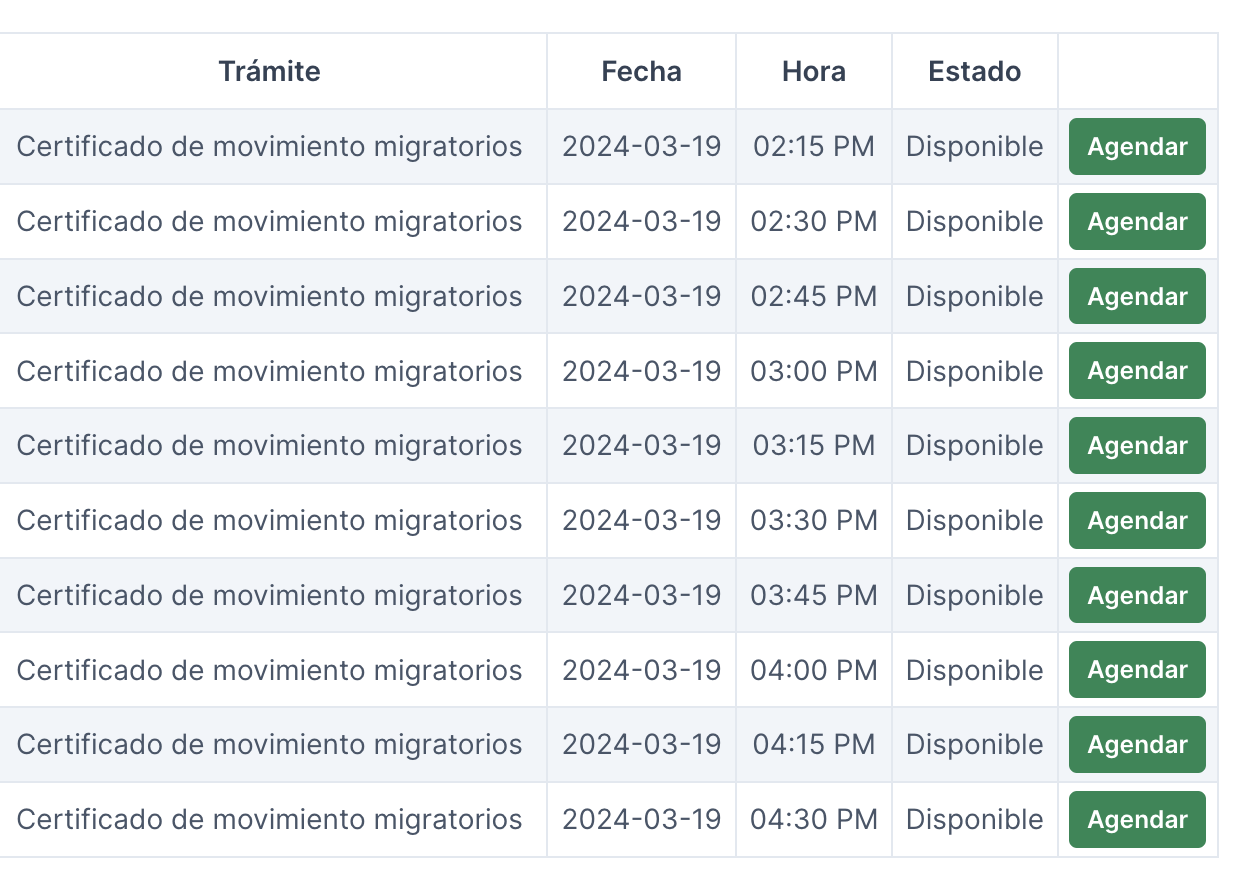Click the Hora column header
1256x876 pixels.
814,72
